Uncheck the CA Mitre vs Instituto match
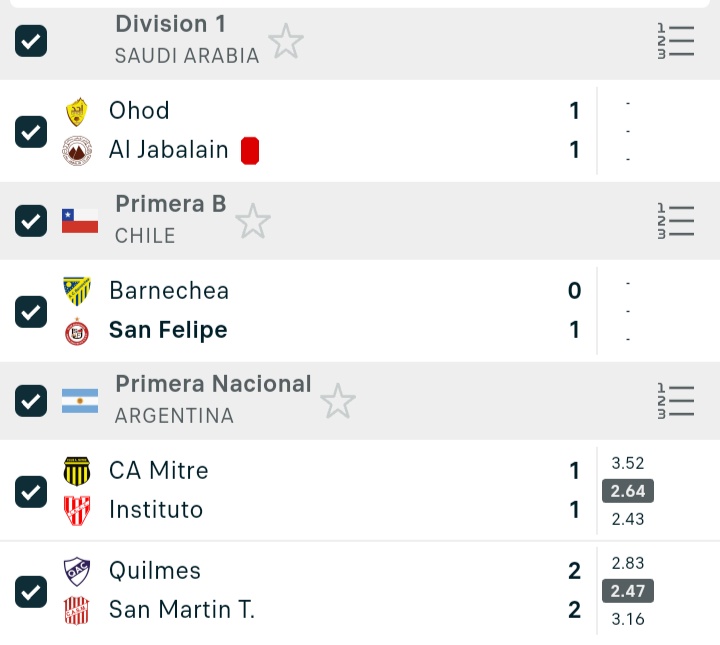 [x=31, y=491]
